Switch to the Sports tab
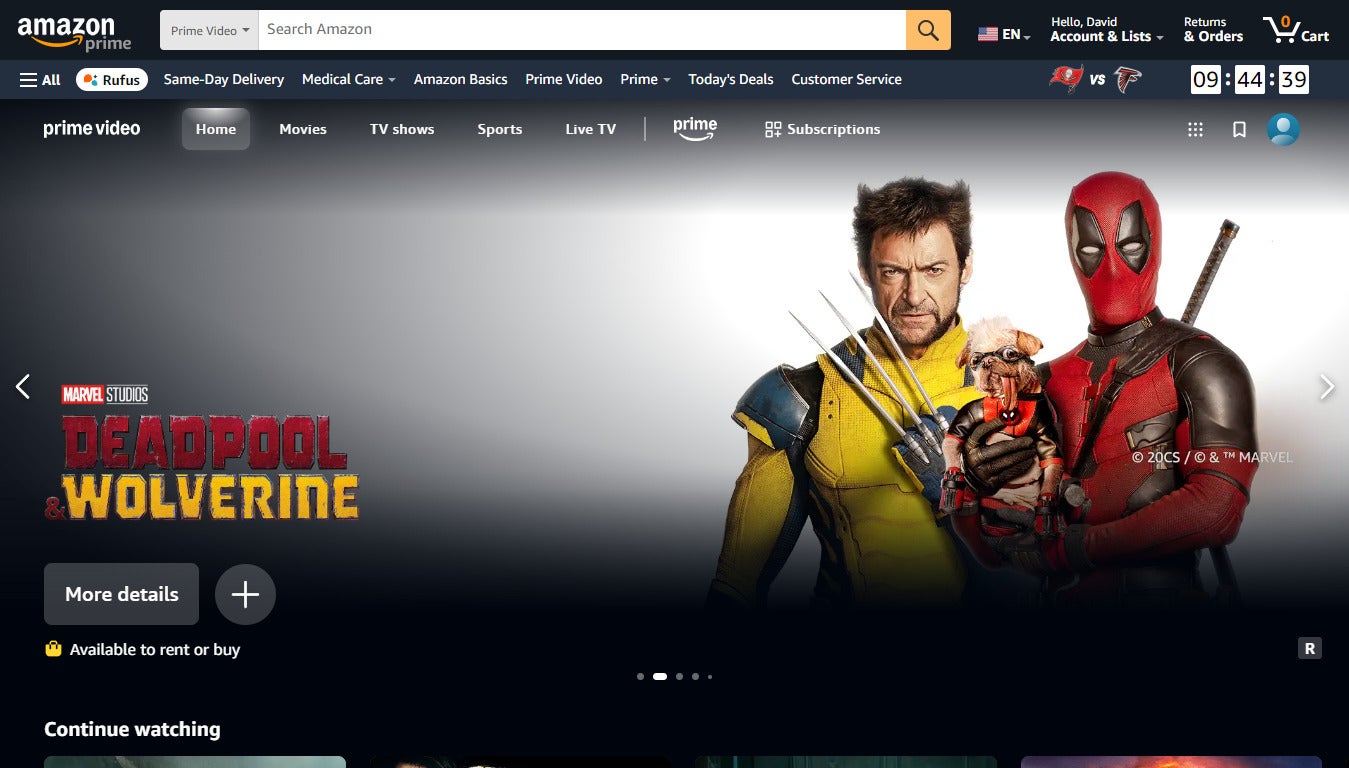Viewport: 1349px width, 768px height. tap(500, 129)
